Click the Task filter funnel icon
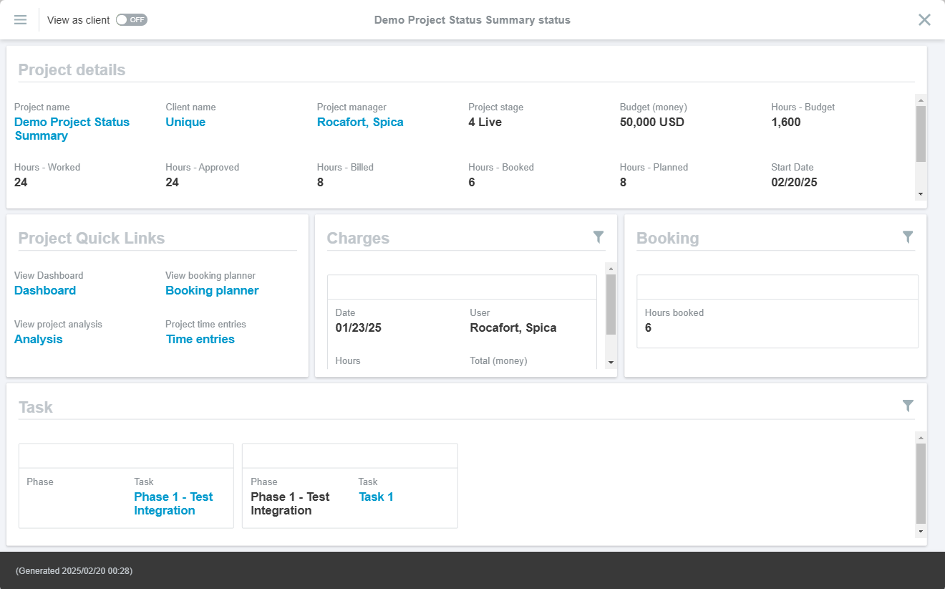This screenshot has height=590, width=946. coord(907,406)
